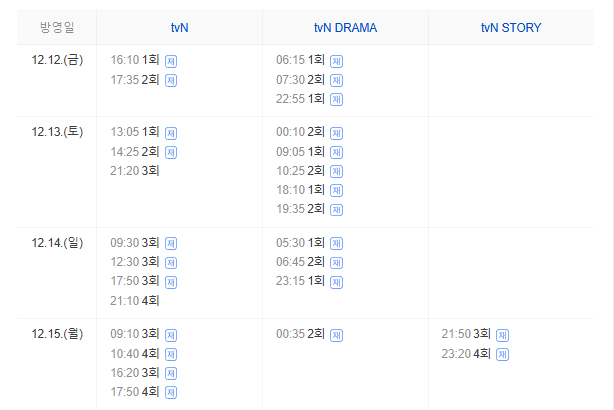Click rerun badge beside 12.15 tvN 17:50 4회
Viewport: 614px width, 410px height.
(x=171, y=392)
